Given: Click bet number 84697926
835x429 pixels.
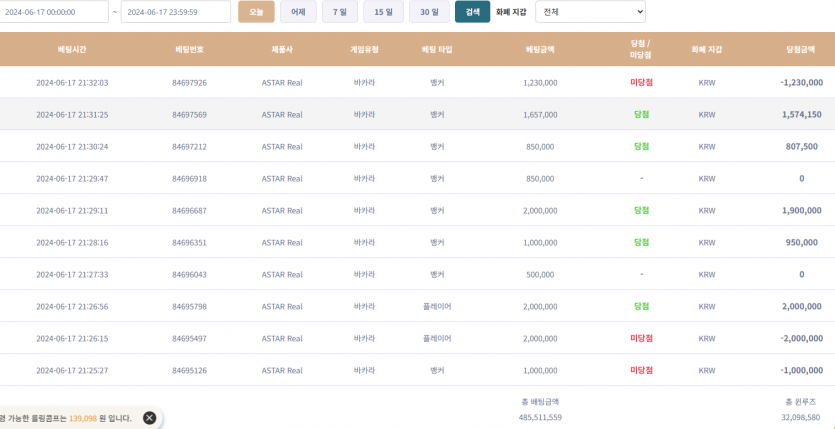Looking at the screenshot, I should [190, 83].
